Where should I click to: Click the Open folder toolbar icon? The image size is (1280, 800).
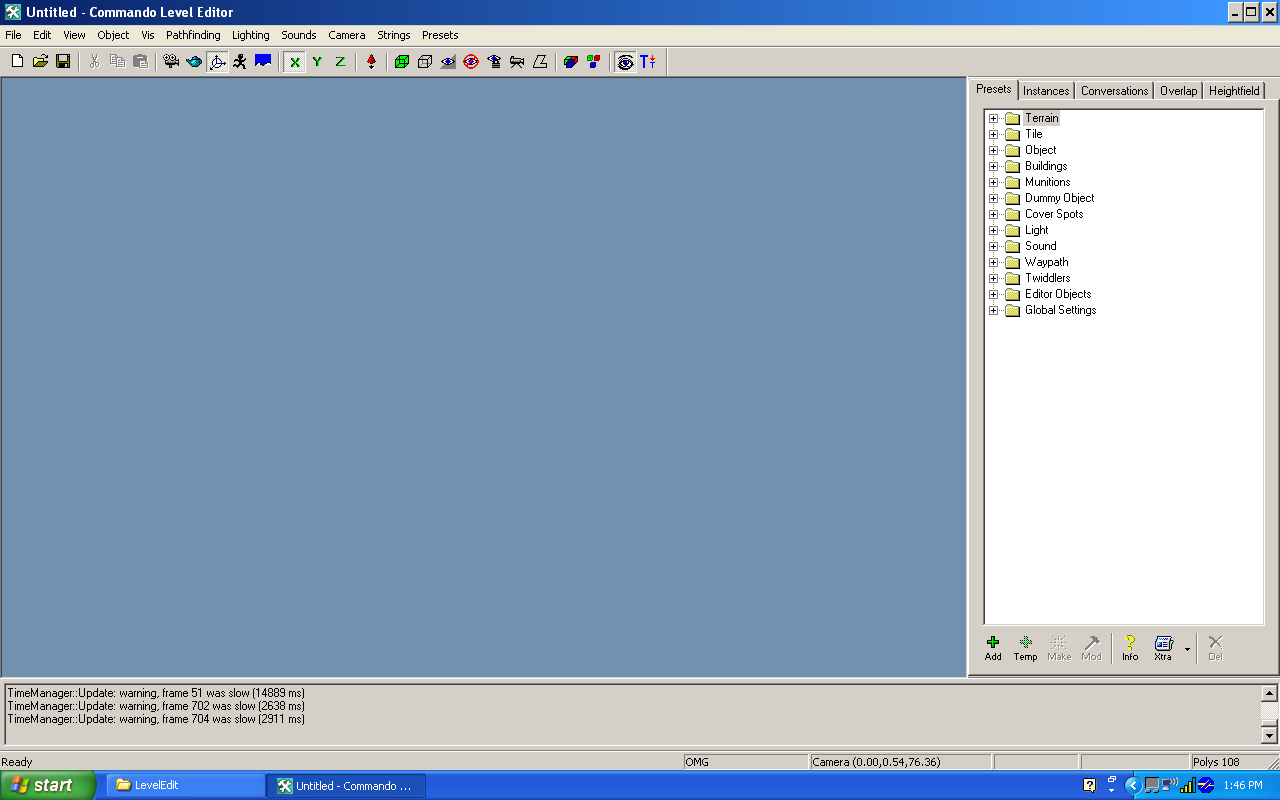pyautogui.click(x=40, y=62)
